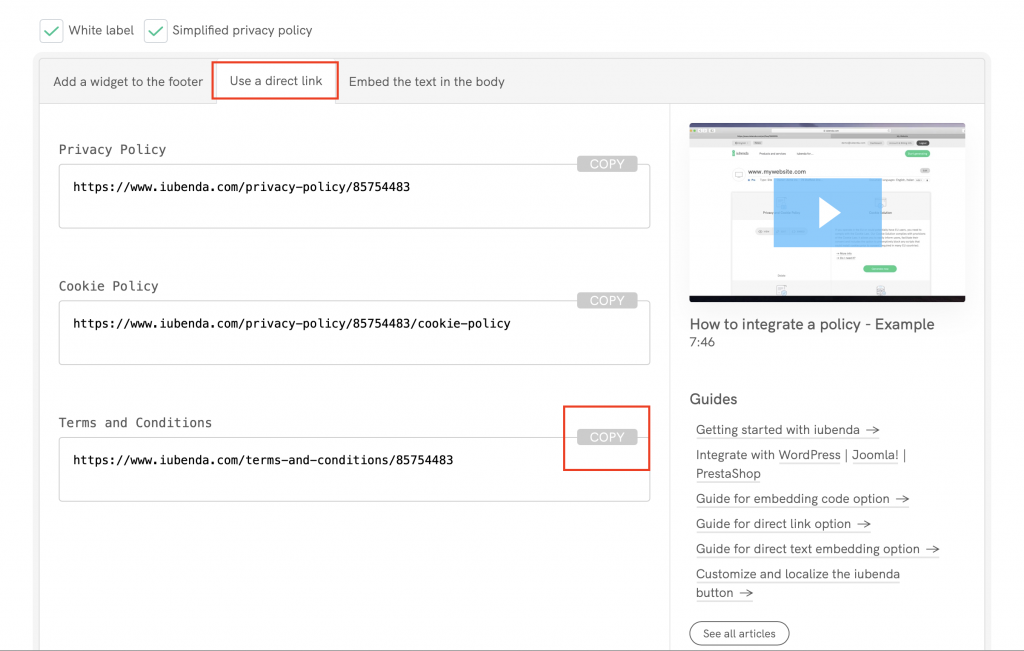Click the green checkmark on White label

[51, 31]
